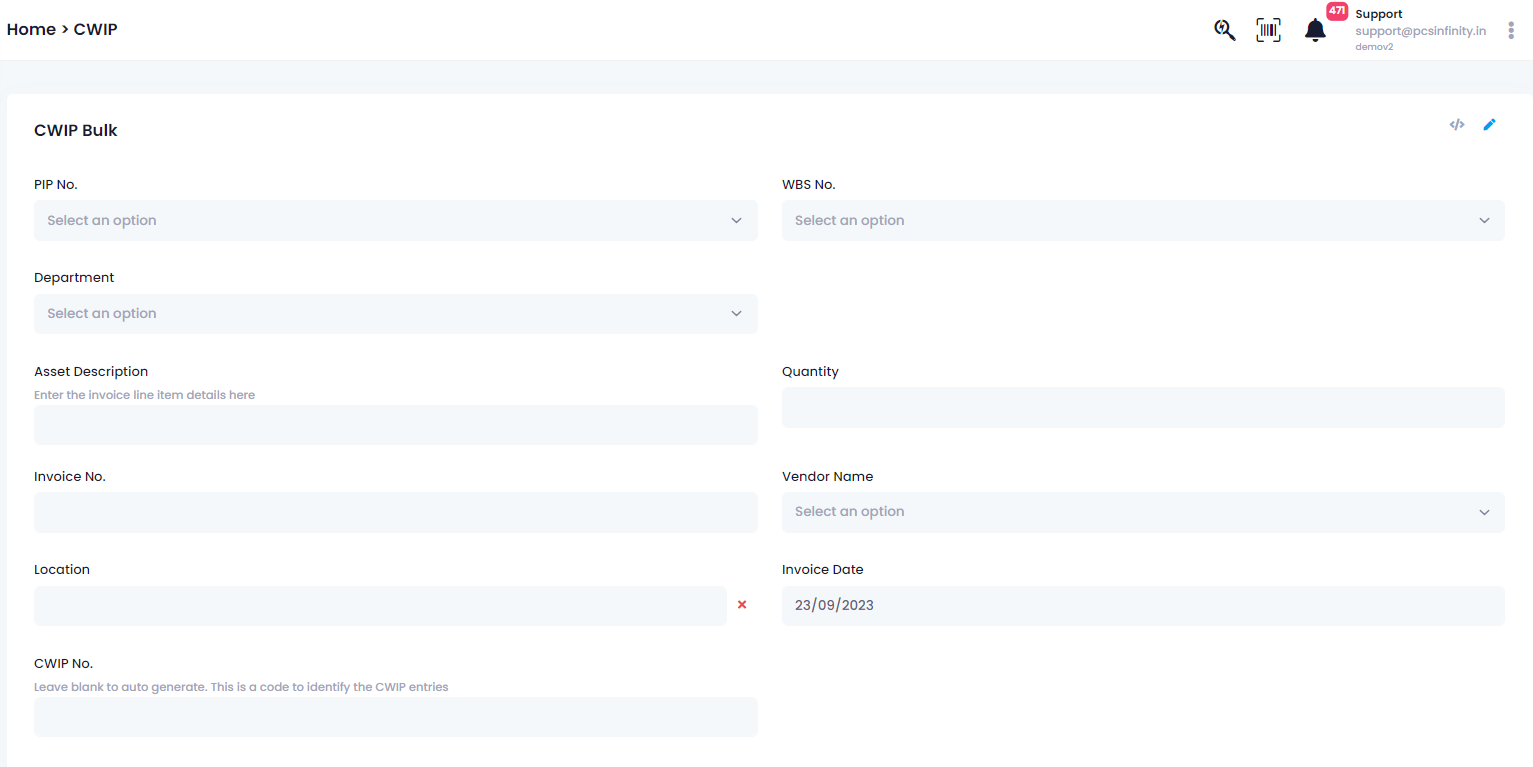The image size is (1533, 767).
Task: Click the CWIP No. input field
Action: coord(395,717)
